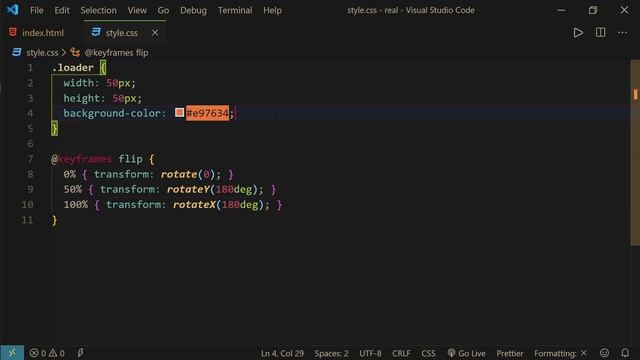The height and width of the screenshot is (360, 640).
Task: Open the color picker swatch for #e97634
Action: click(x=179, y=112)
